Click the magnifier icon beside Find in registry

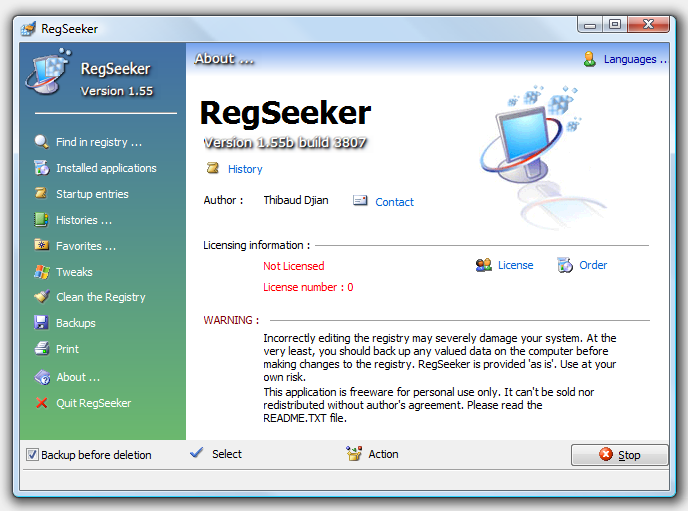(x=42, y=142)
